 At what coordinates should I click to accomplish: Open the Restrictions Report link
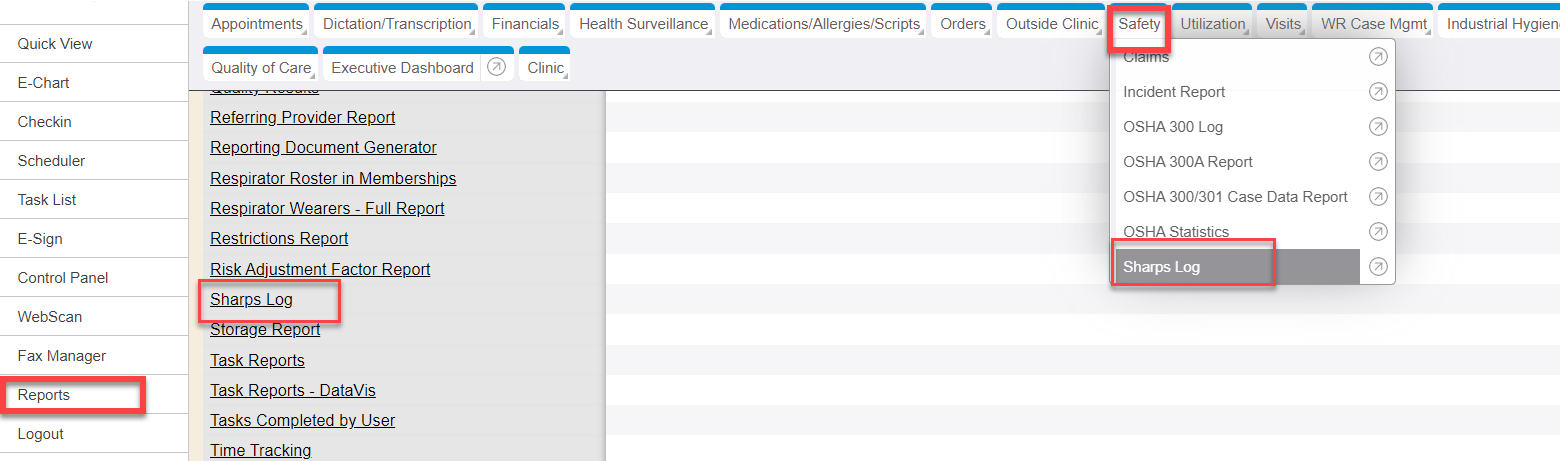point(279,239)
